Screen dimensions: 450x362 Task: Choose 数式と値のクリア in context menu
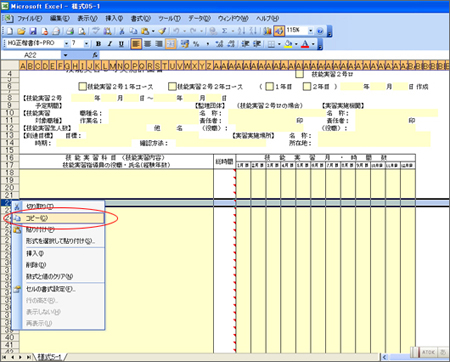click(x=58, y=276)
